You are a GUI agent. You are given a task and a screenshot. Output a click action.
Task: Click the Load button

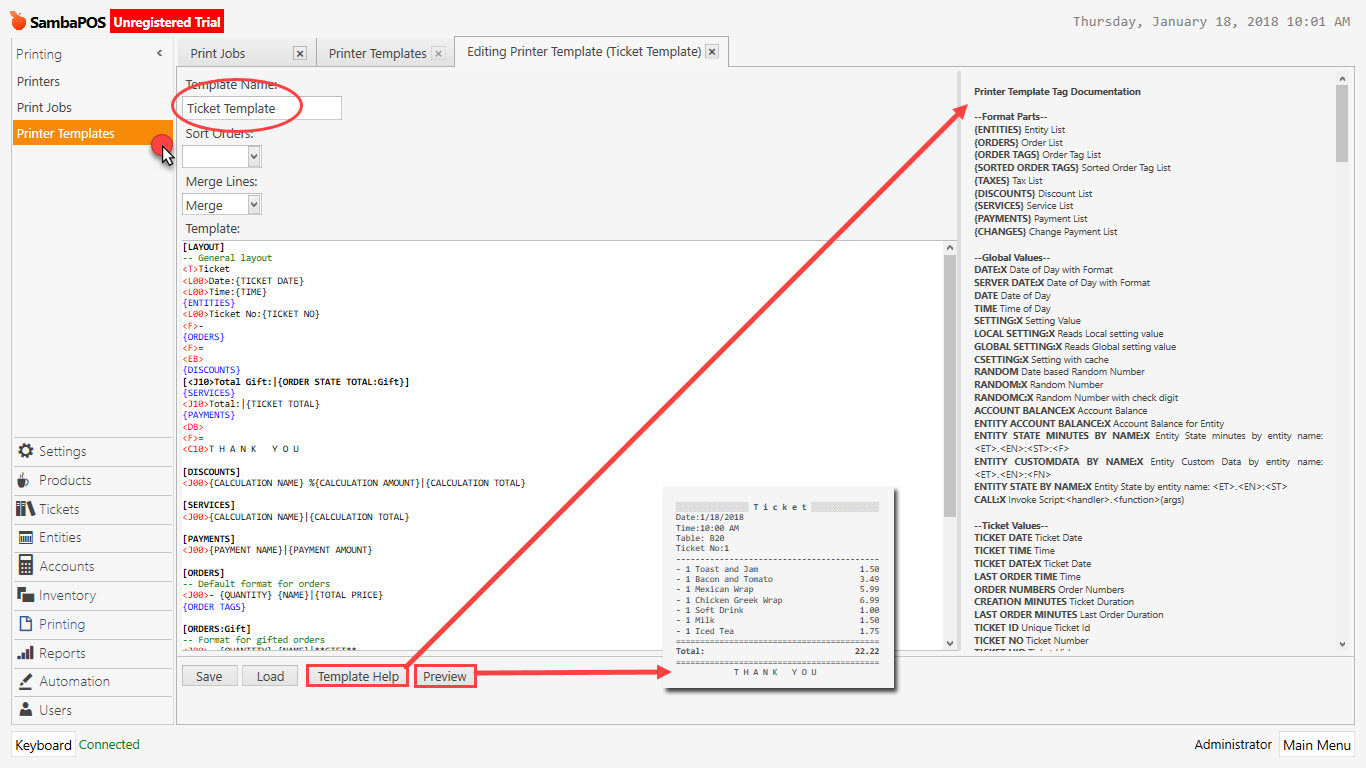[x=270, y=677]
